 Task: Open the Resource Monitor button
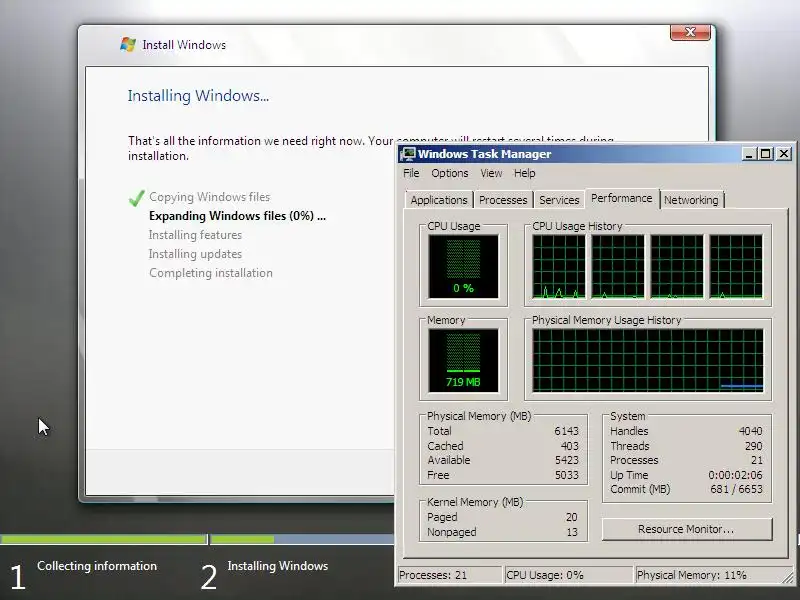[x=687, y=529]
